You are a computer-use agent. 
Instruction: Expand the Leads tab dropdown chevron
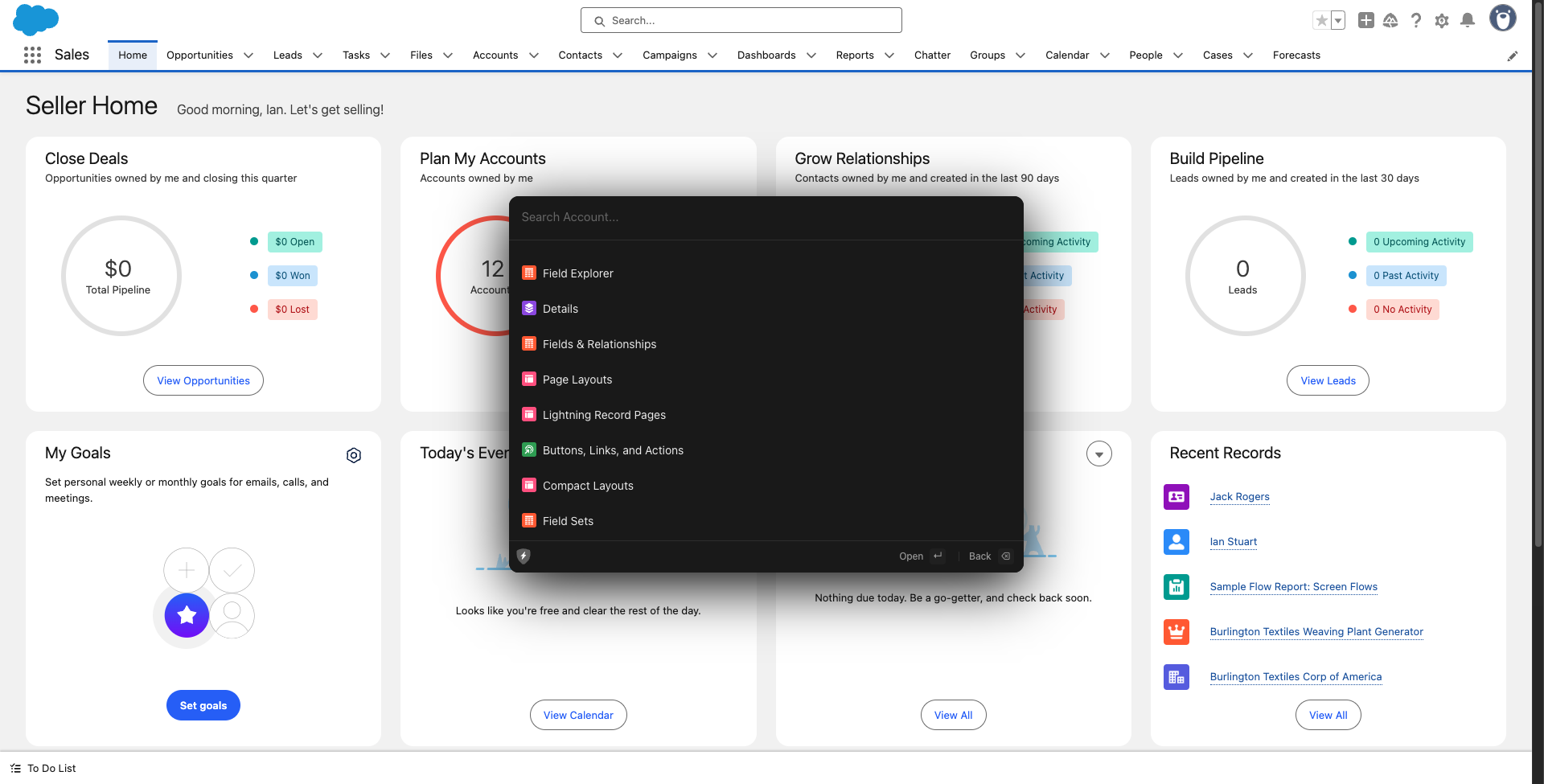318,55
